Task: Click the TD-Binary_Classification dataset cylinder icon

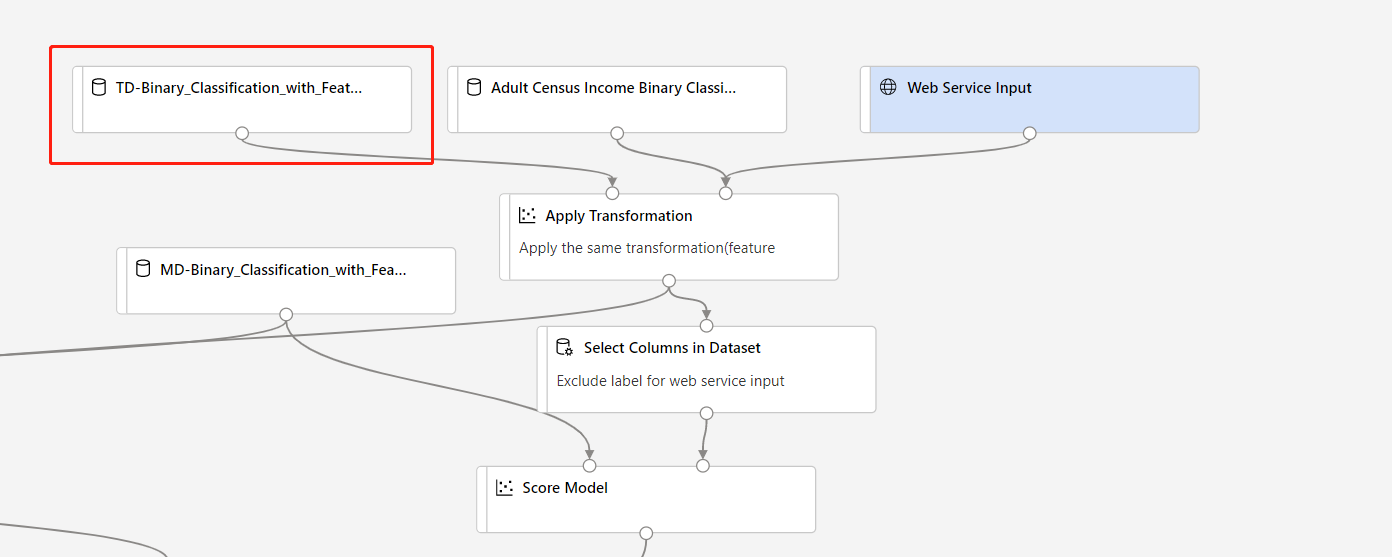Action: [x=98, y=87]
